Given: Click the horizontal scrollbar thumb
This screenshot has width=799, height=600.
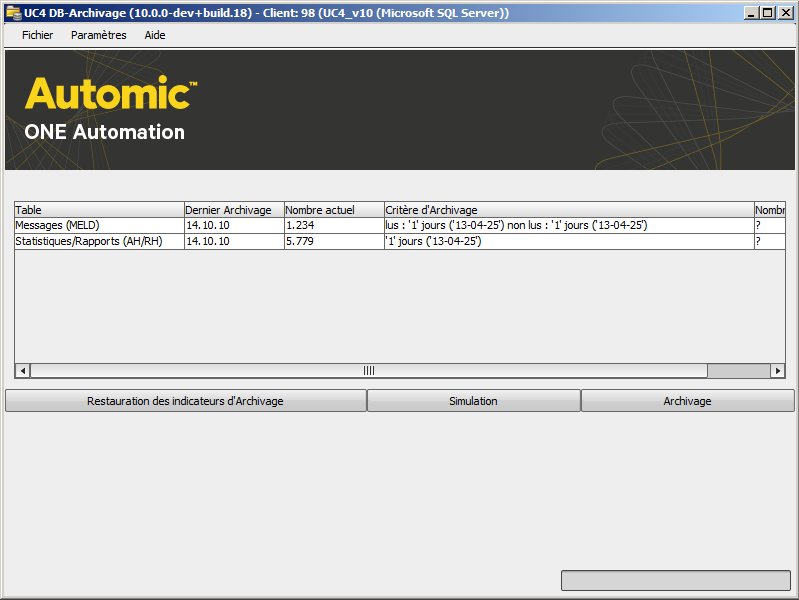Looking at the screenshot, I should pyautogui.click(x=368, y=371).
